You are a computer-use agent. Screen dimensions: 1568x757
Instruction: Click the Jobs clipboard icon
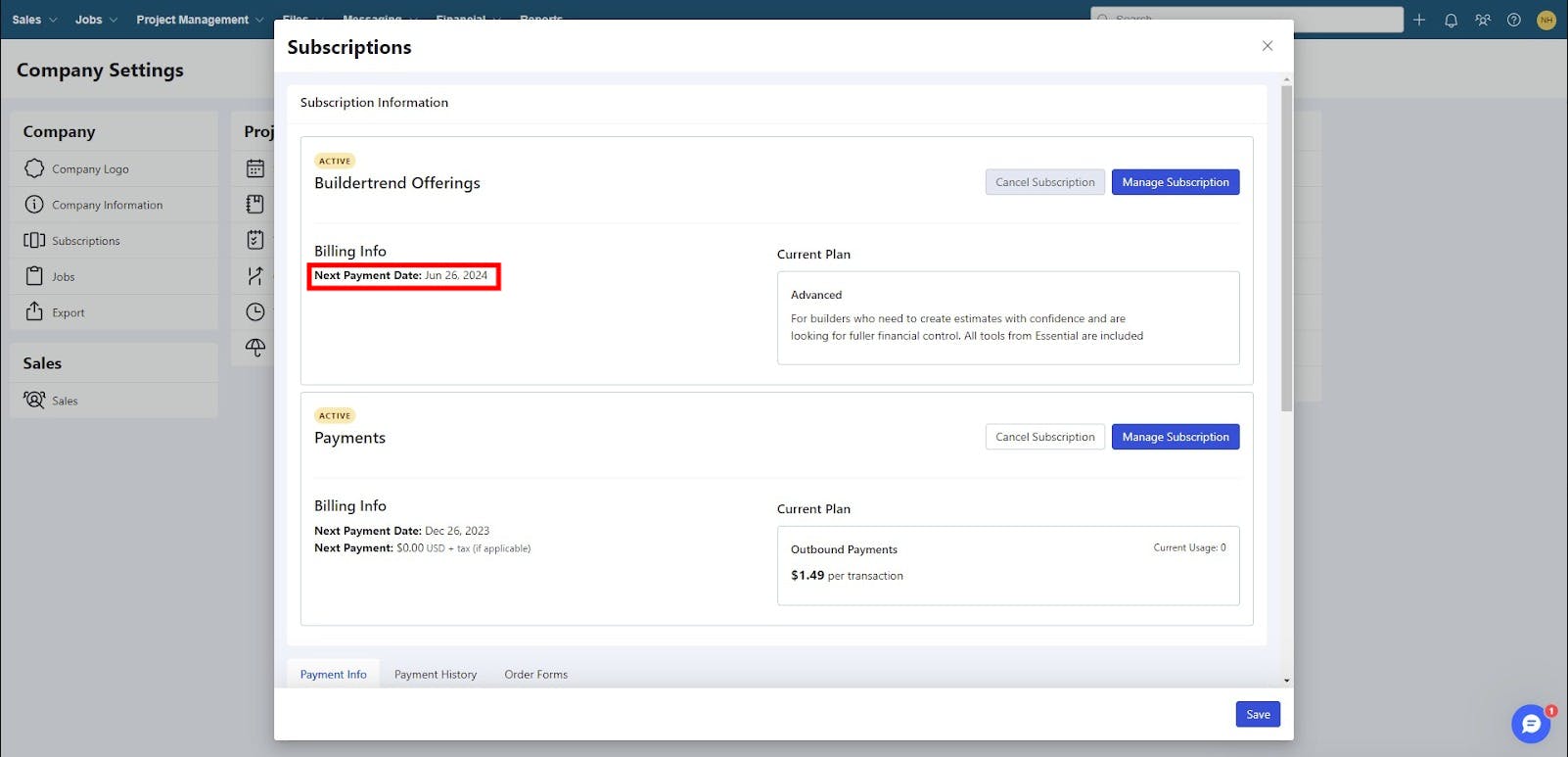(x=34, y=276)
